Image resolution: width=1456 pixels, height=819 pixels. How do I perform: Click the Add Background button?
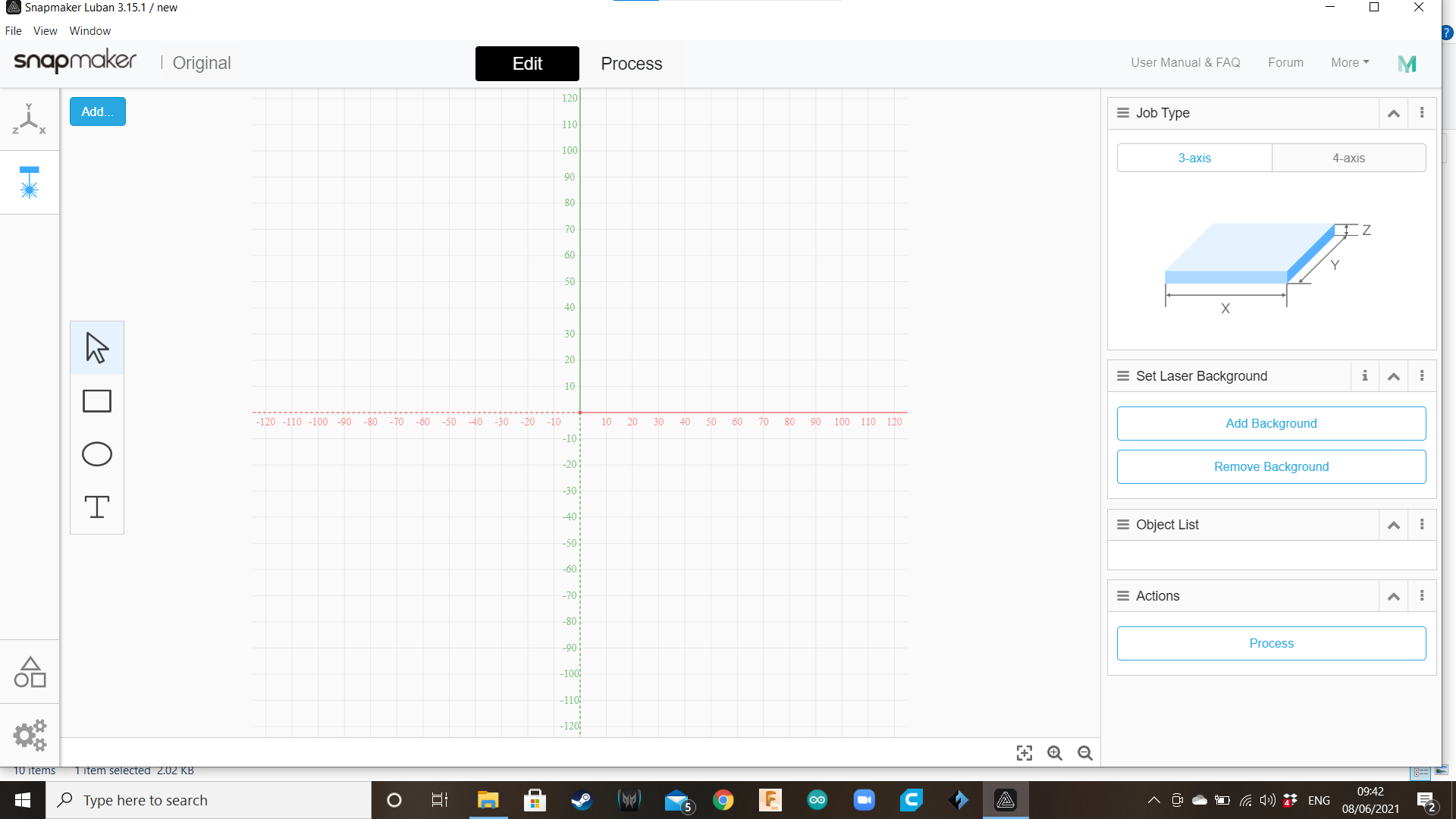[x=1271, y=423]
